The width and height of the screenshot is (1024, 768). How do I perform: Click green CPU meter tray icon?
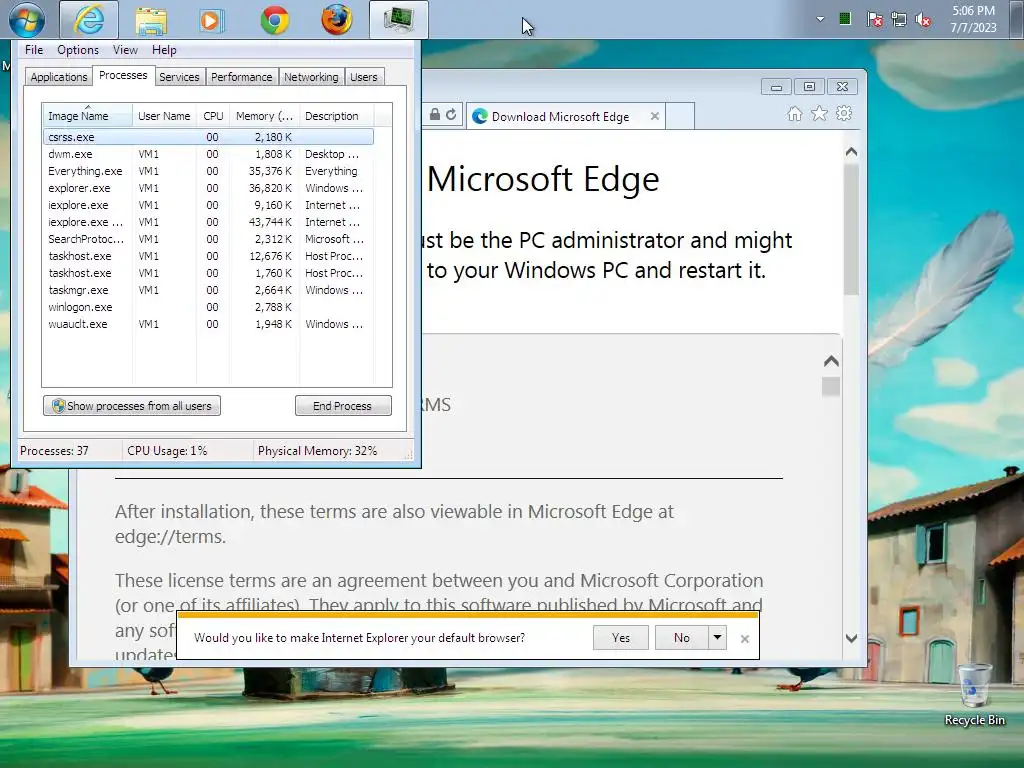click(844, 19)
